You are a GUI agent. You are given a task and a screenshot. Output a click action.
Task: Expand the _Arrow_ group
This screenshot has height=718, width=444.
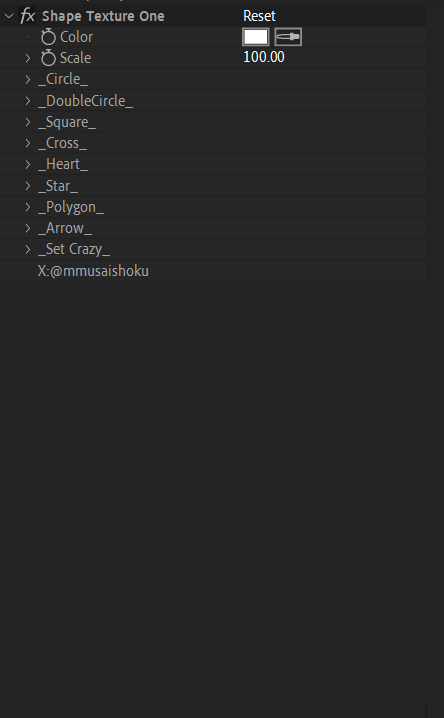pos(28,228)
